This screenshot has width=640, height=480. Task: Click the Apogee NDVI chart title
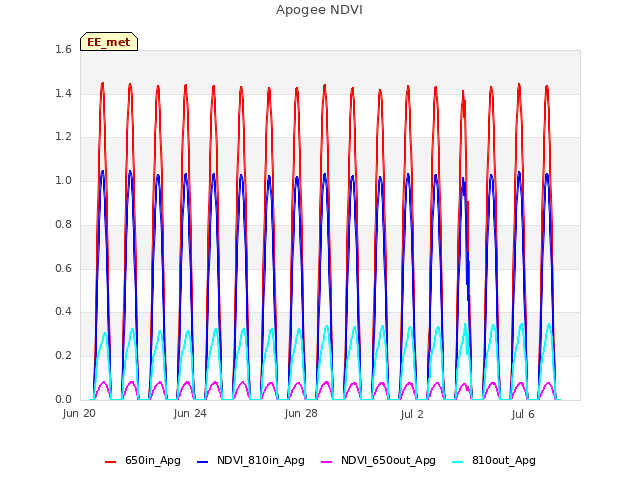pyautogui.click(x=319, y=10)
